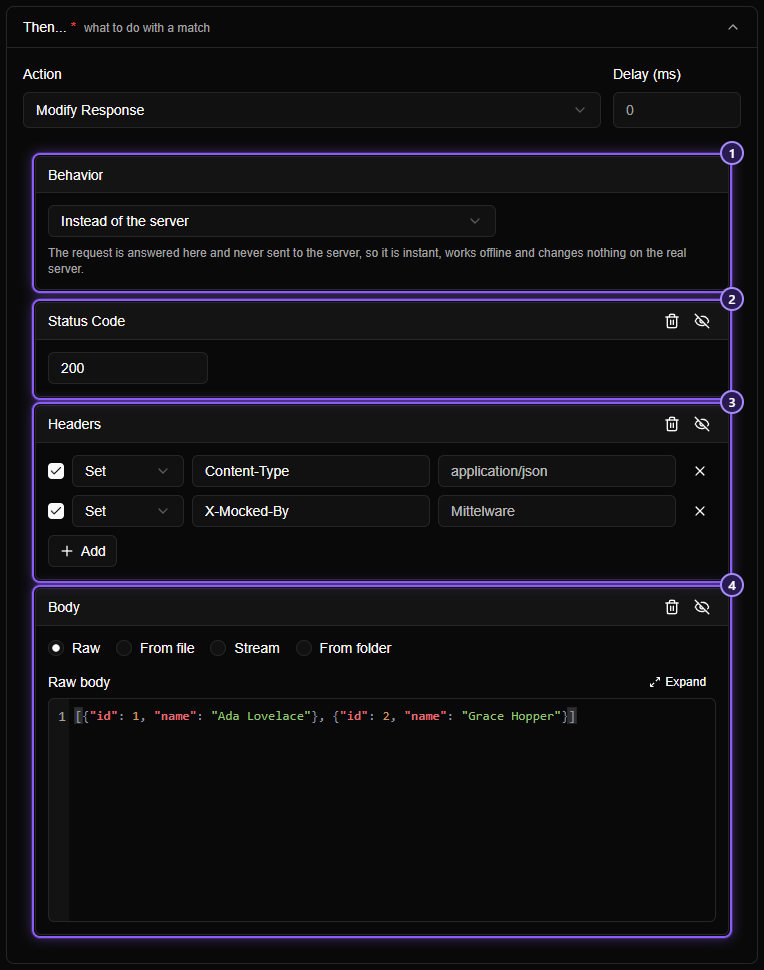
Task: Remove the Content-Type header row
Action: 700,471
